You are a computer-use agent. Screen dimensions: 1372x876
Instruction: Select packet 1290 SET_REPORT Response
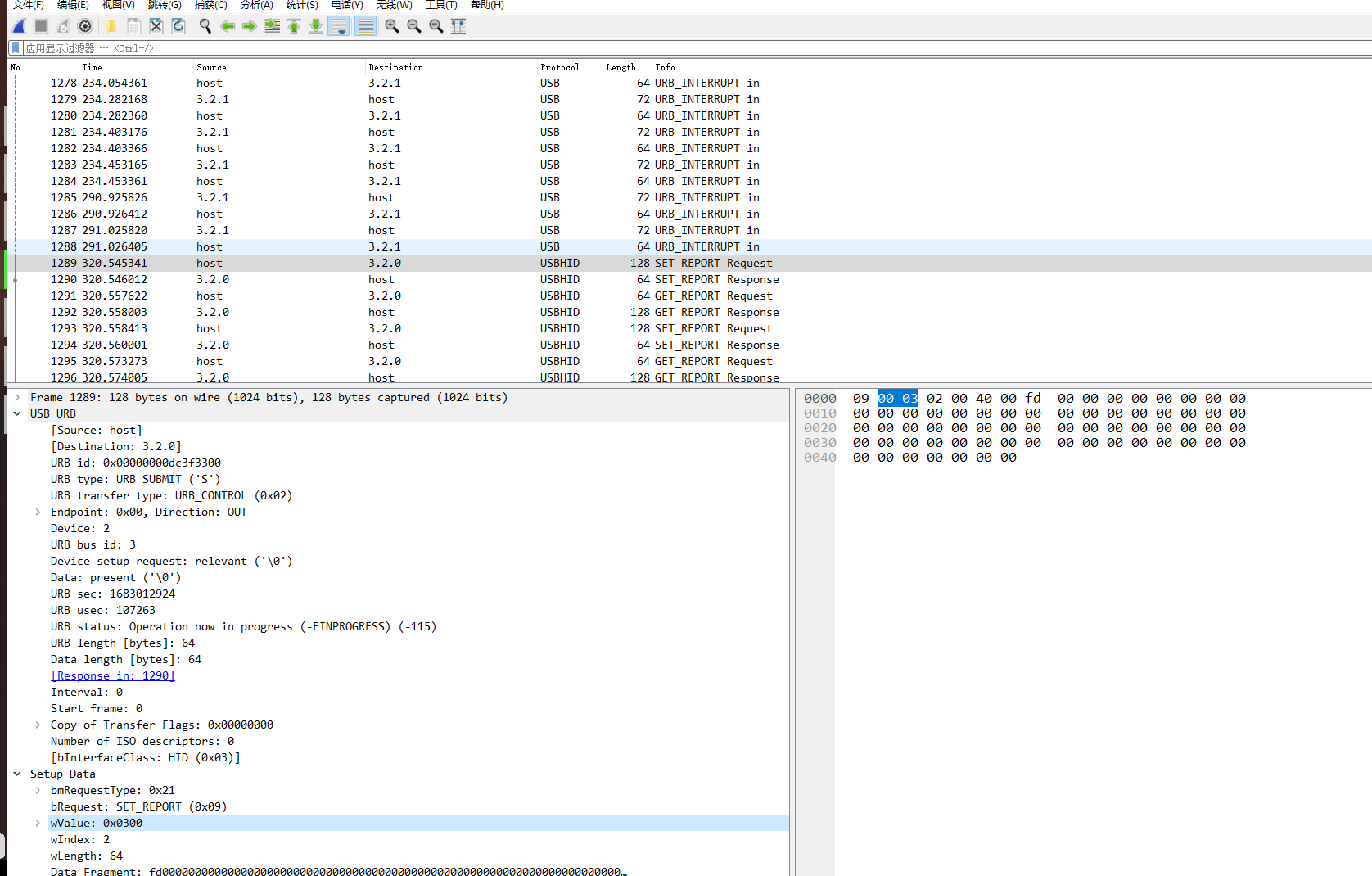pos(690,279)
